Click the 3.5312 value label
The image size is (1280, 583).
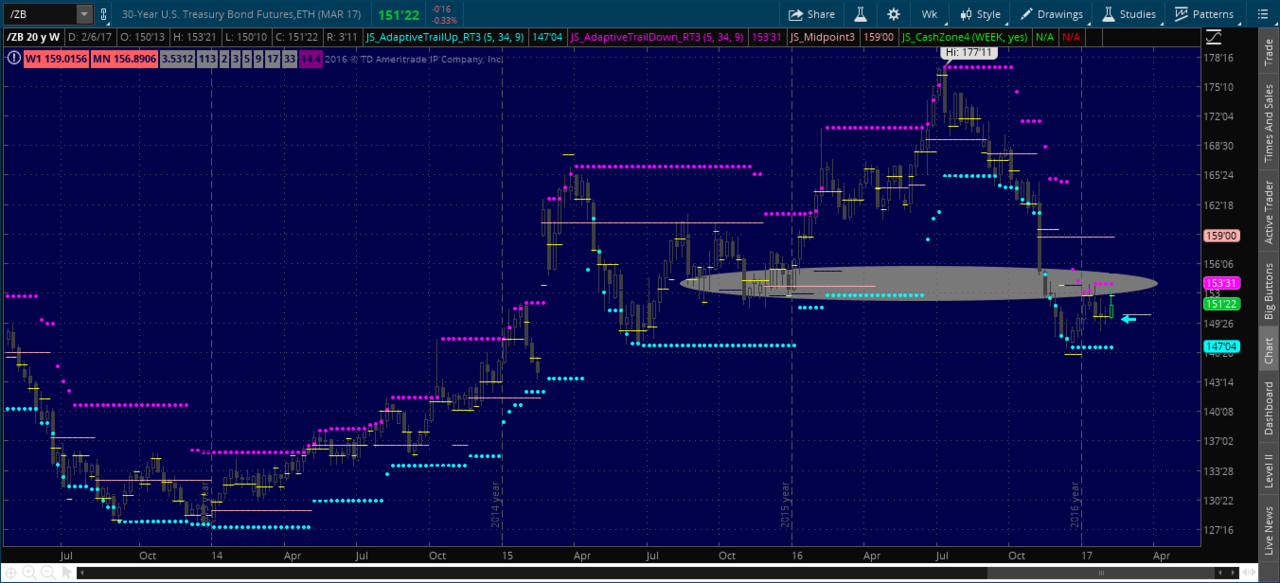click(x=177, y=59)
